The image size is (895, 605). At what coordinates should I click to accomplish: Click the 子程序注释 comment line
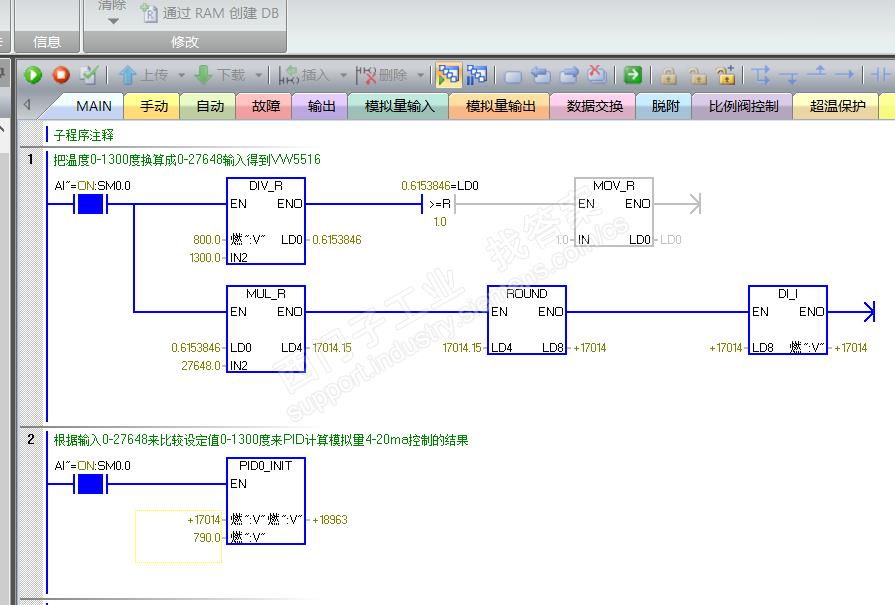tap(84, 135)
